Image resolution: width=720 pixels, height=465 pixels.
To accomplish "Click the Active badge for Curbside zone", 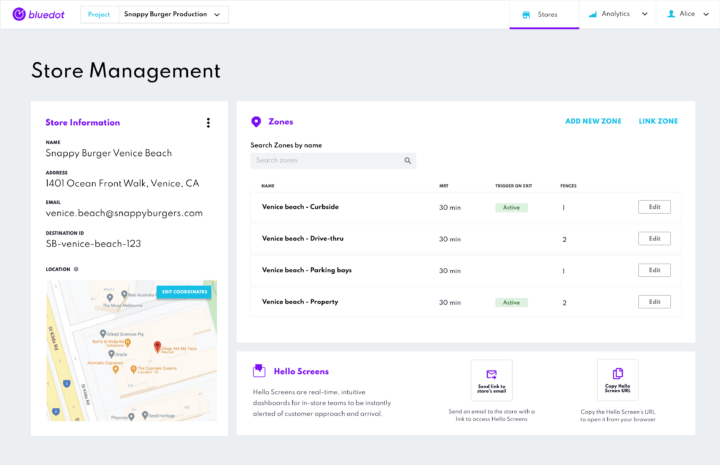I will tap(512, 207).
